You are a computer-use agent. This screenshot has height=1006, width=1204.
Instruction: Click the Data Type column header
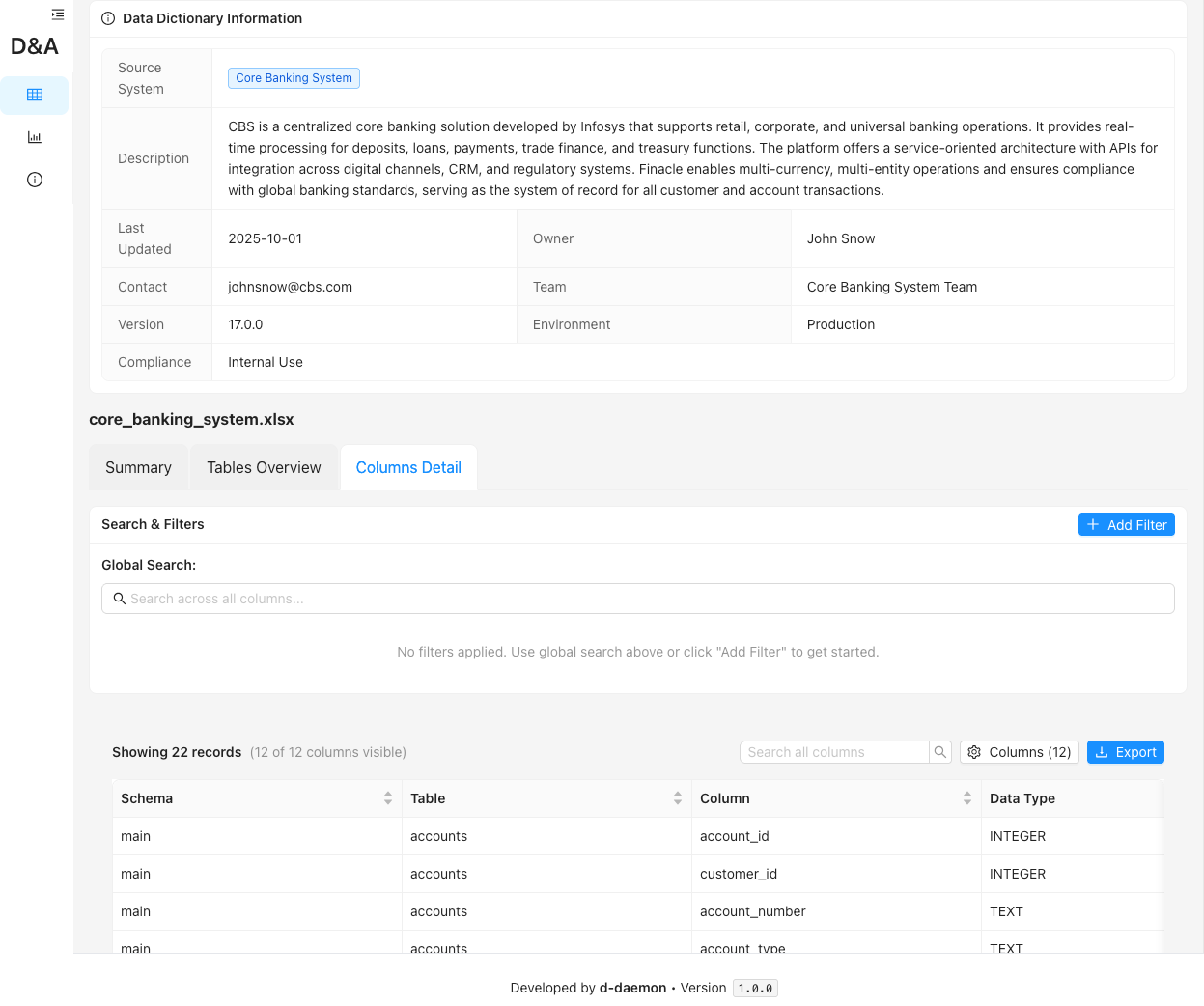click(x=1022, y=798)
